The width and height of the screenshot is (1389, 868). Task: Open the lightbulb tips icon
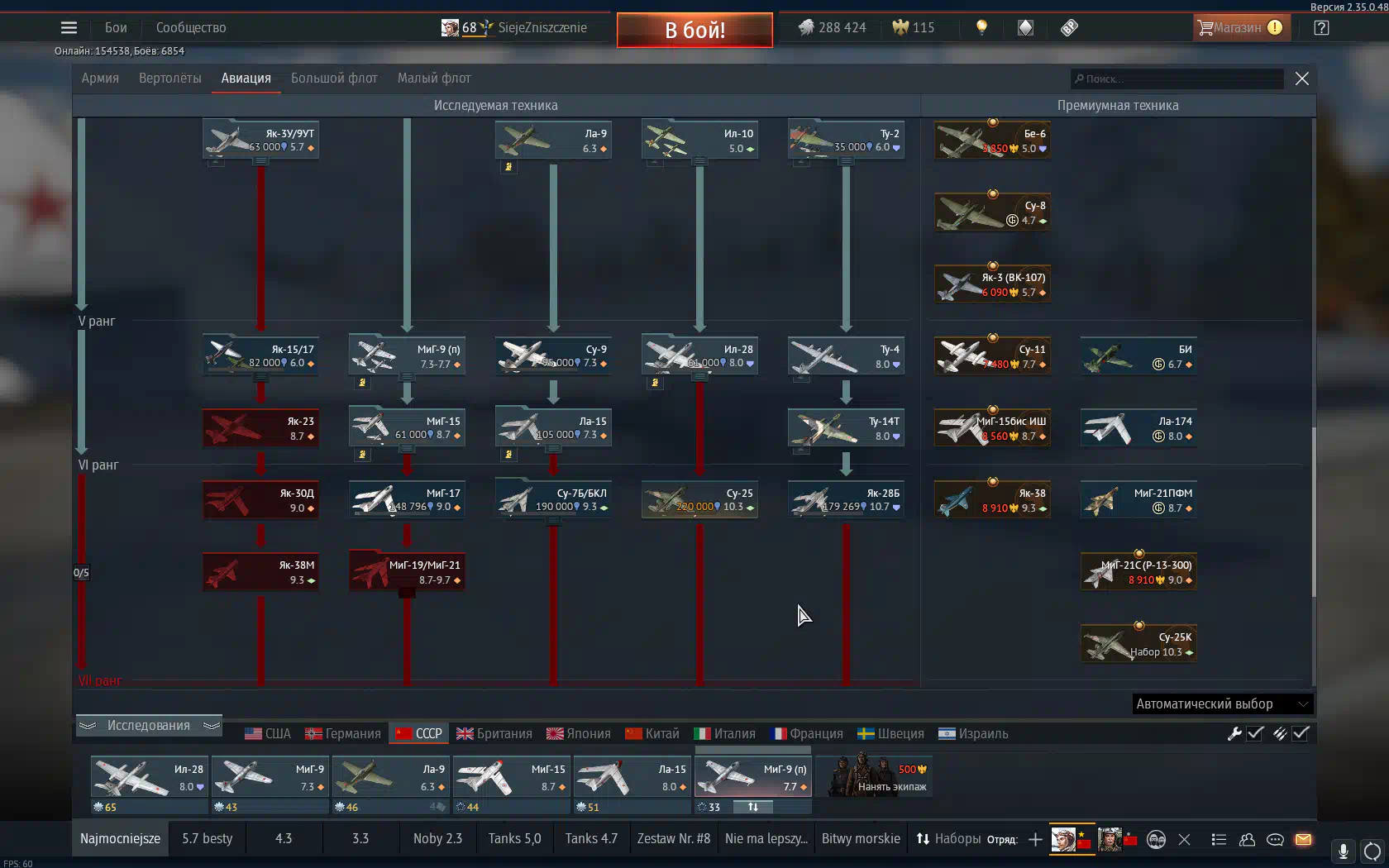click(x=981, y=27)
